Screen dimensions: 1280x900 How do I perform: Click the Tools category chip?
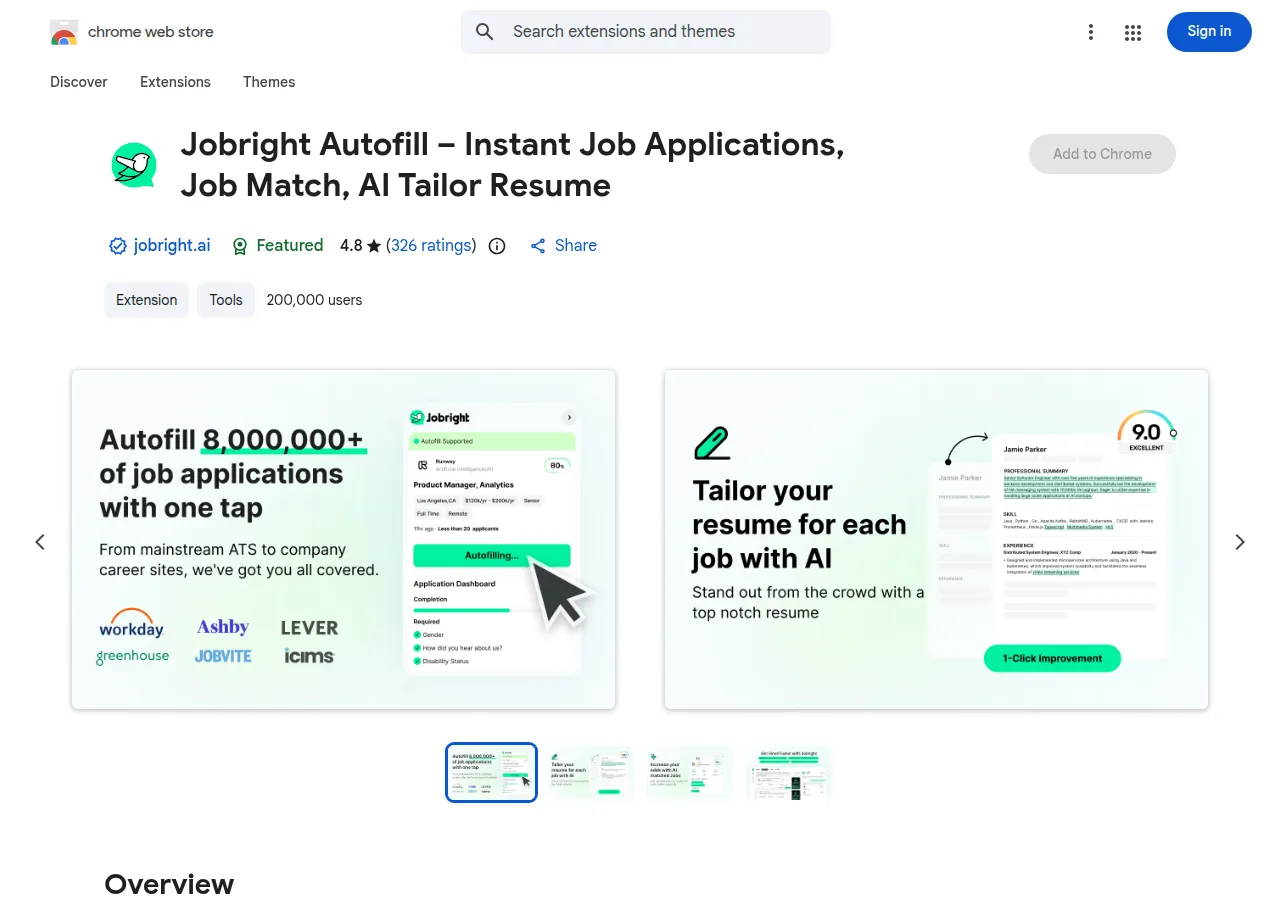tap(226, 300)
